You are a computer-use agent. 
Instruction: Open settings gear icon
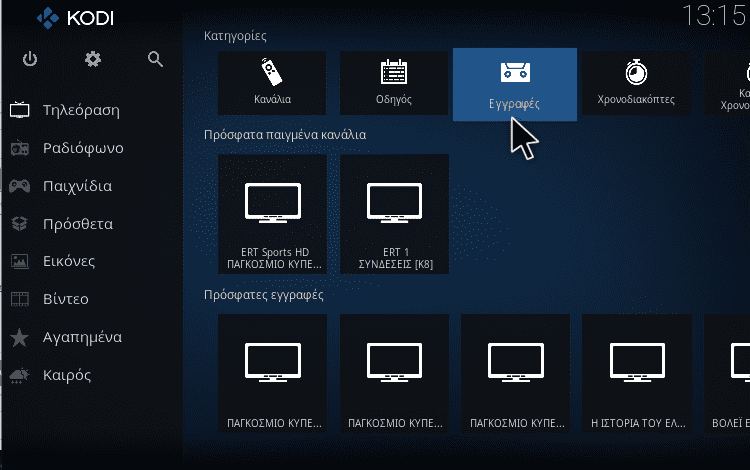tap(93, 59)
